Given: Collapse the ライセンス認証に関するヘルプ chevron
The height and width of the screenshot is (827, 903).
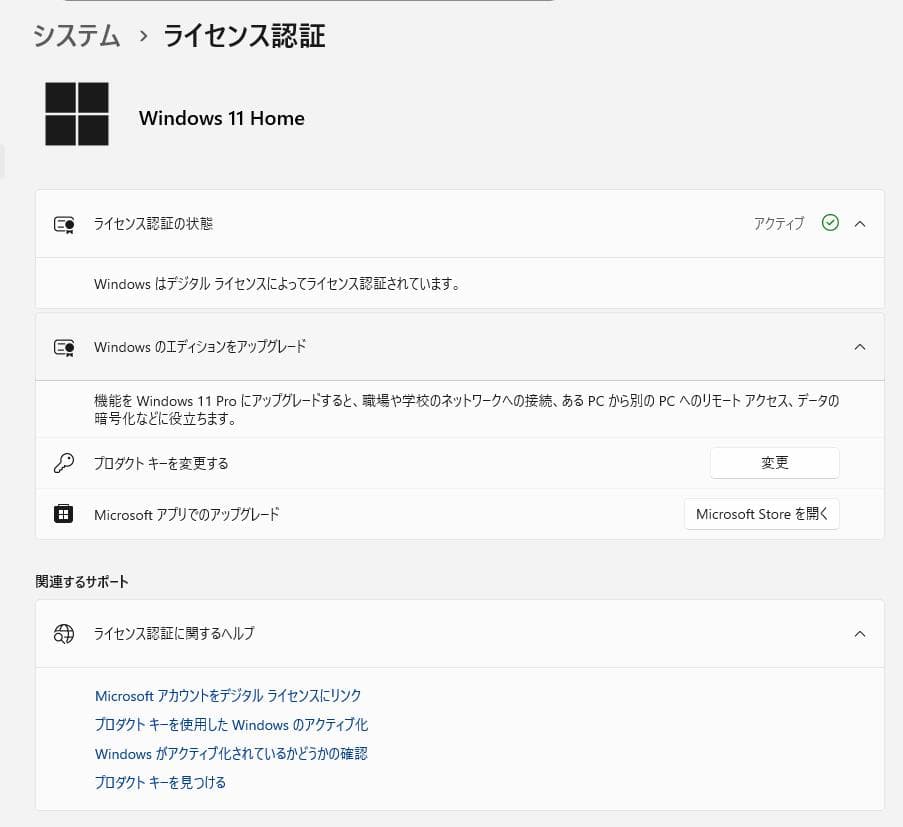Looking at the screenshot, I should [860, 633].
